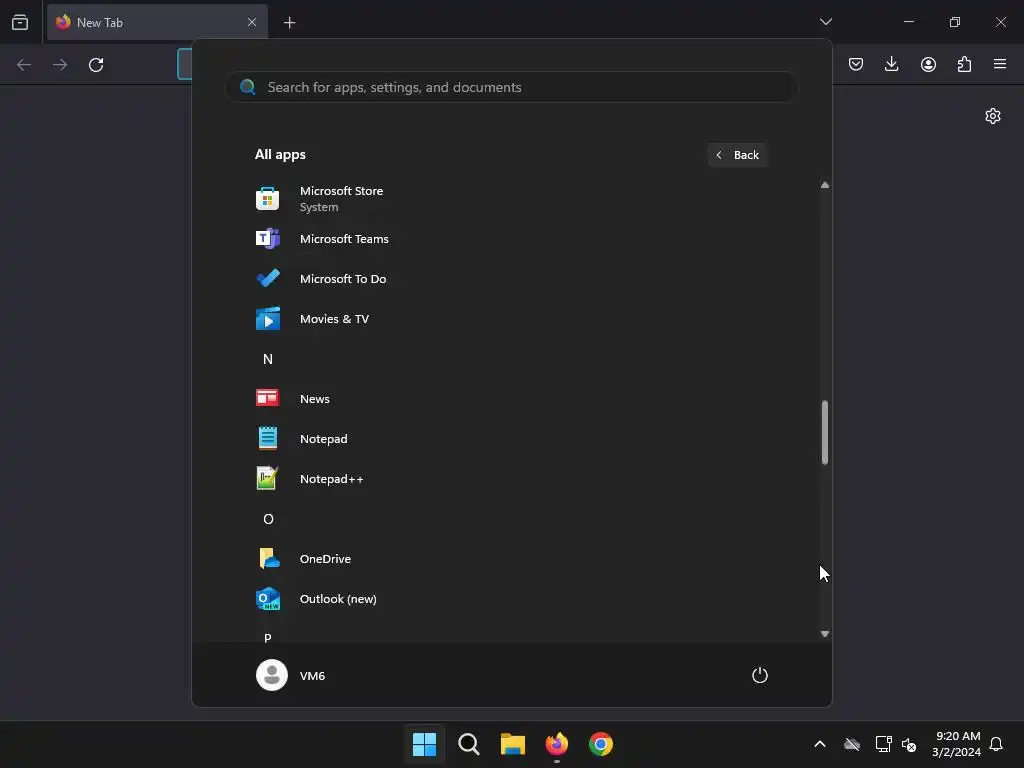Open Firefox downloads panel
This screenshot has height=768, width=1024.
point(891,64)
